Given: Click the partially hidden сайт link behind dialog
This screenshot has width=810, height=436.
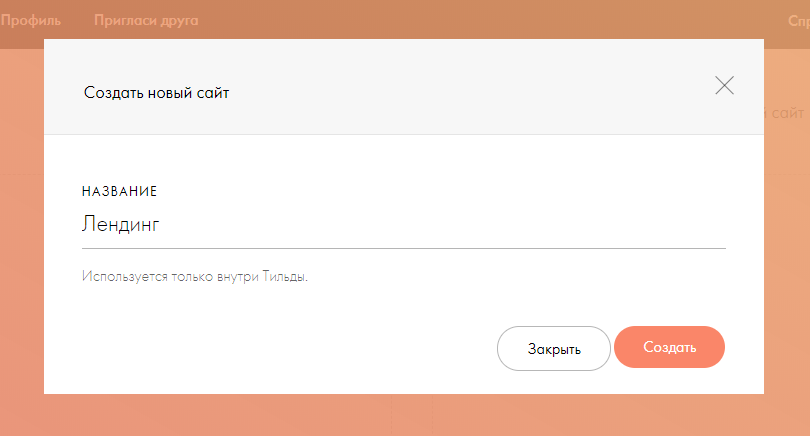Looking at the screenshot, I should (784, 113).
